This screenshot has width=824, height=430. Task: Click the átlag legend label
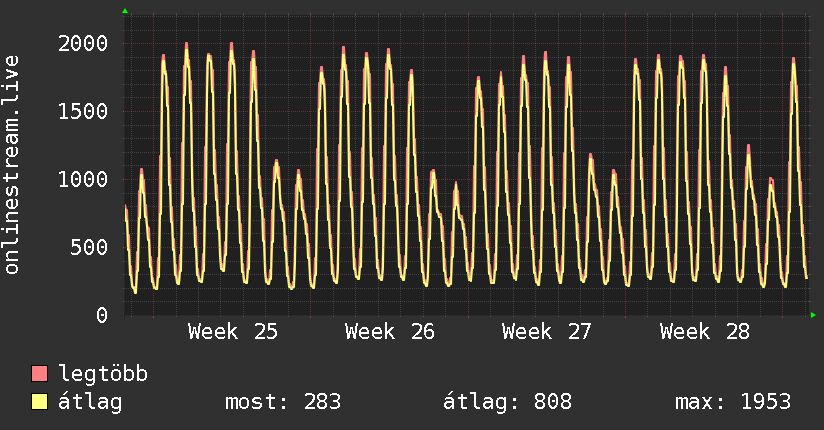90,402
